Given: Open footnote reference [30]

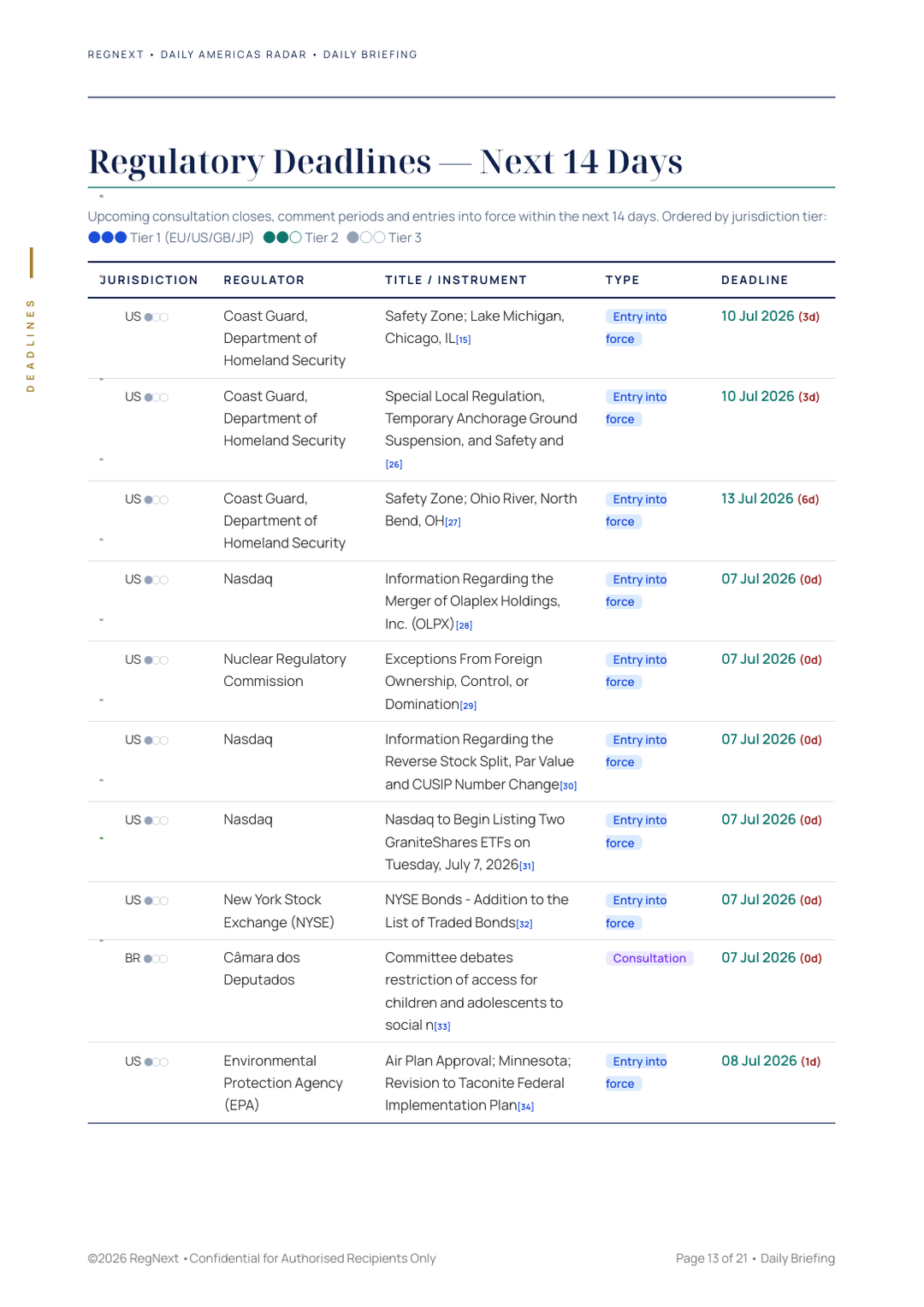Looking at the screenshot, I should (569, 785).
